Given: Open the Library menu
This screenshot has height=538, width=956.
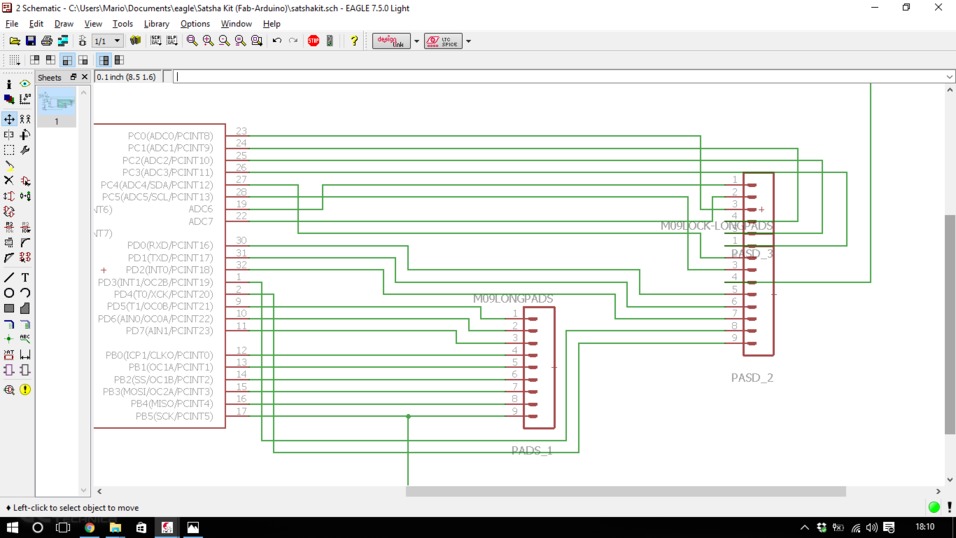Looking at the screenshot, I should coord(156,24).
